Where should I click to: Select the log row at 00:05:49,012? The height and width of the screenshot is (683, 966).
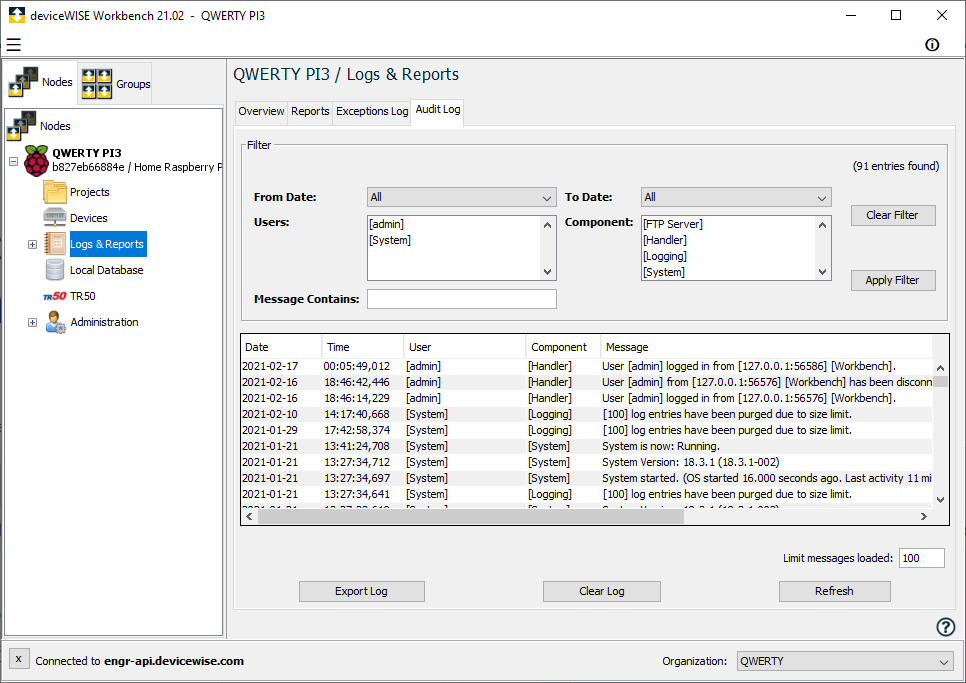pos(586,366)
